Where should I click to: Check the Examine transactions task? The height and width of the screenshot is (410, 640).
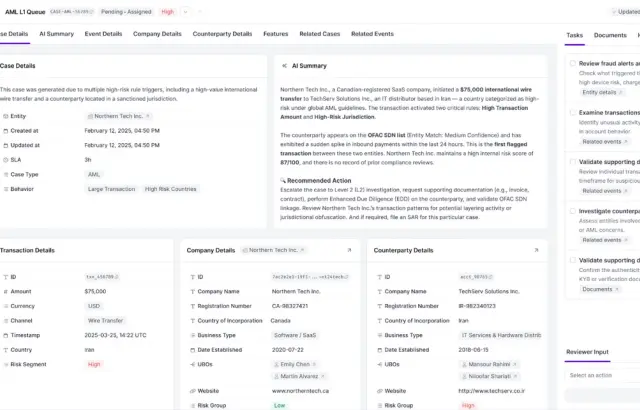573,112
